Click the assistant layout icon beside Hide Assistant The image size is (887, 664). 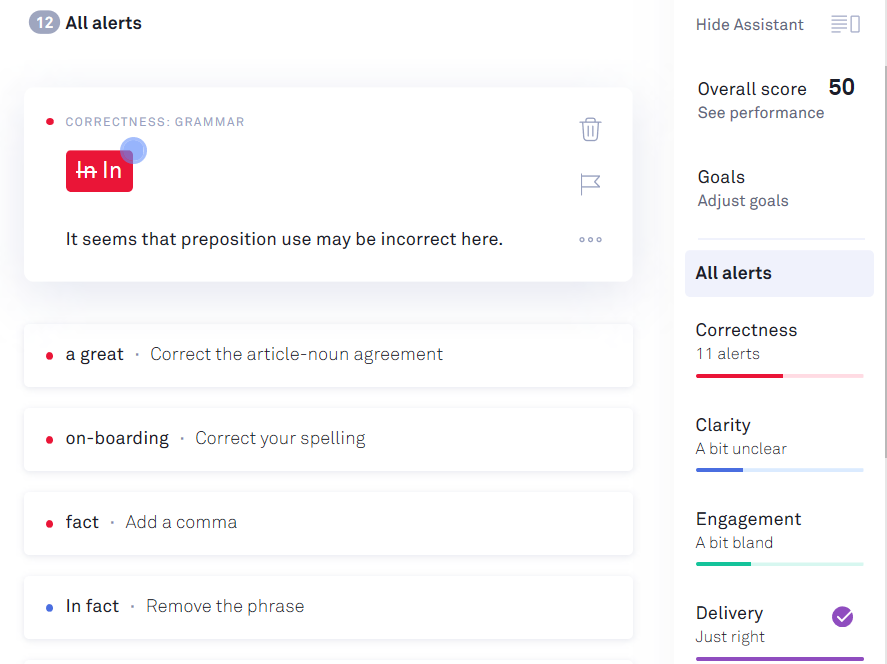(845, 23)
